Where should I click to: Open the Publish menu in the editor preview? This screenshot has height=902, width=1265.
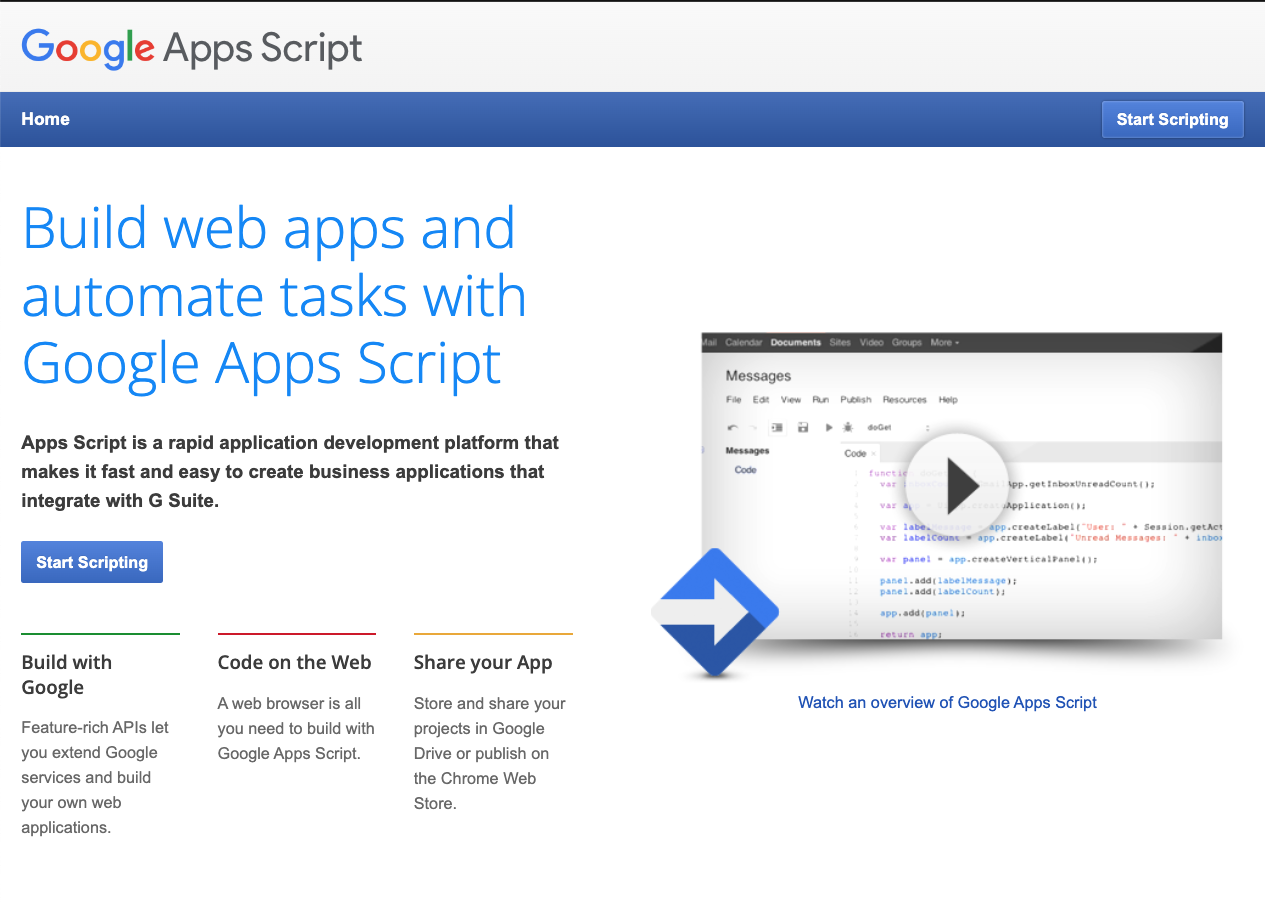pyautogui.click(x=855, y=400)
